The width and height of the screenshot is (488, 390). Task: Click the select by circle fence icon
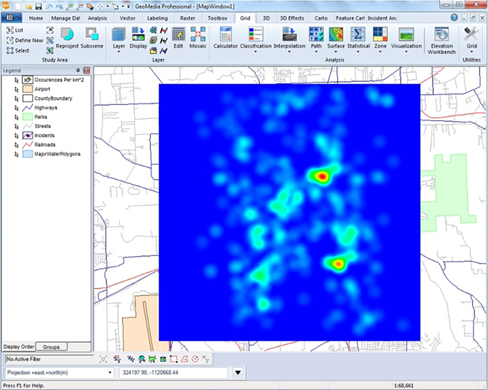pos(195,359)
